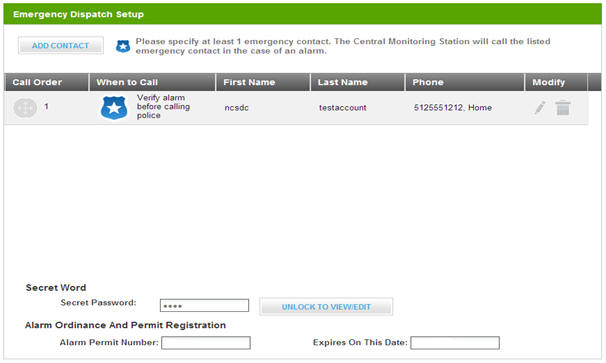Click the pencil edit icon for ncsdc
The image size is (606, 363).
coord(540,107)
